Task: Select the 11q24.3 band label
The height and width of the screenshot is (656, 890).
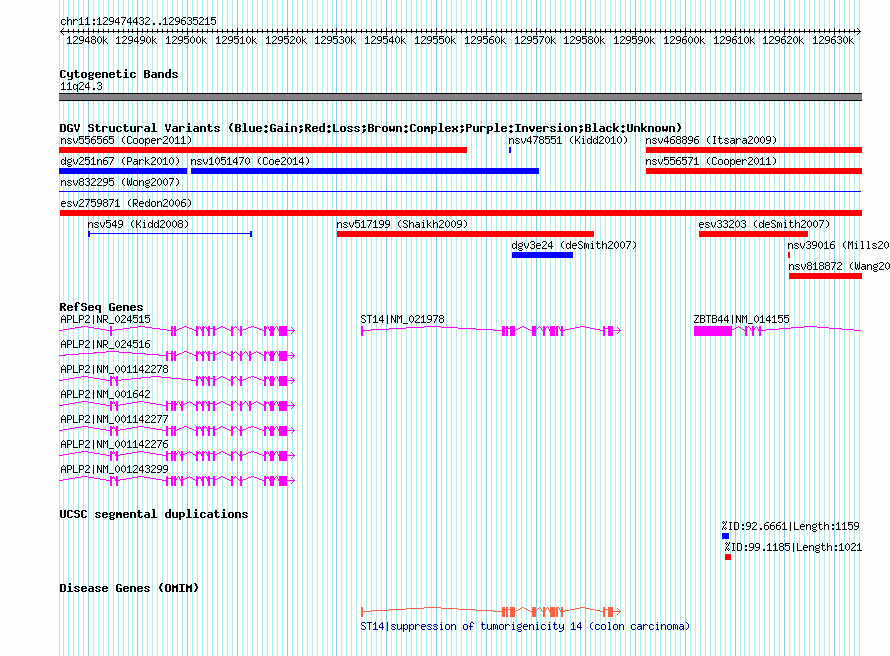Action: [81, 86]
